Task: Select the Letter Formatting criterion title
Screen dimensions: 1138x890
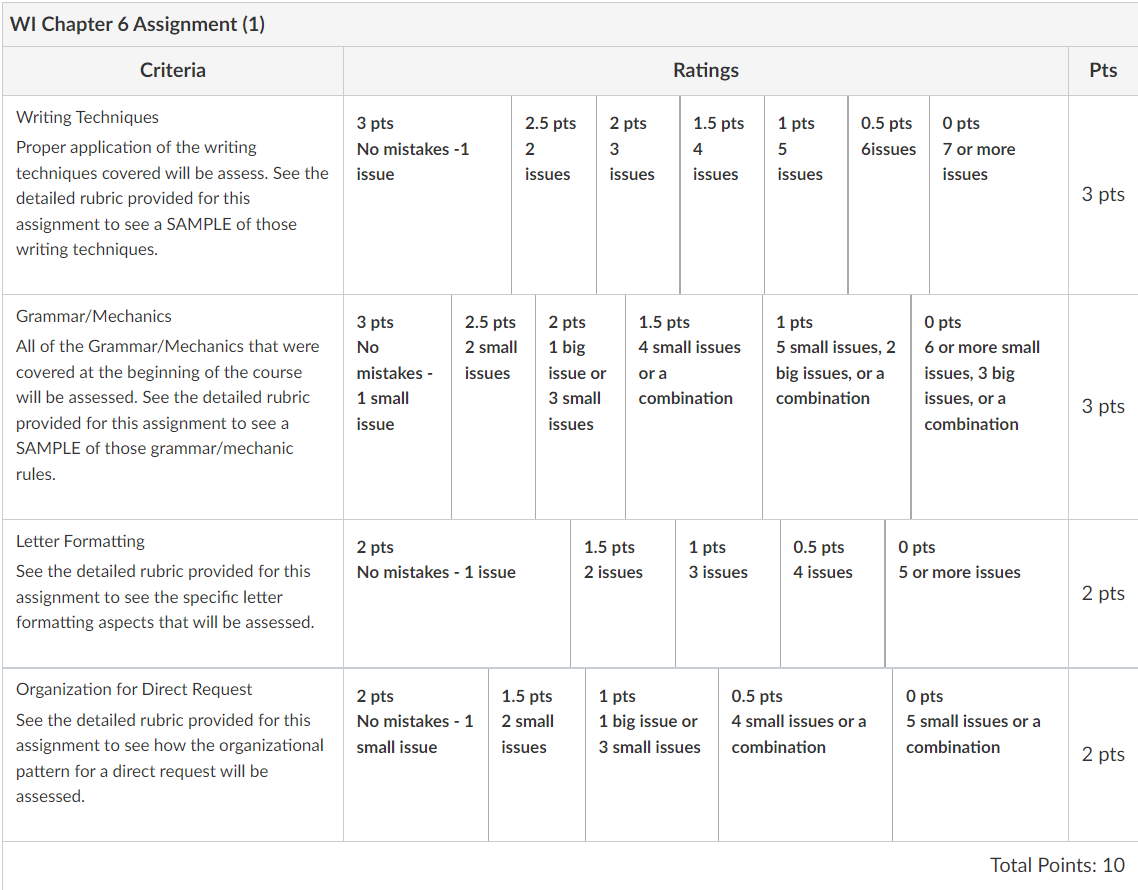Action: 81,541
